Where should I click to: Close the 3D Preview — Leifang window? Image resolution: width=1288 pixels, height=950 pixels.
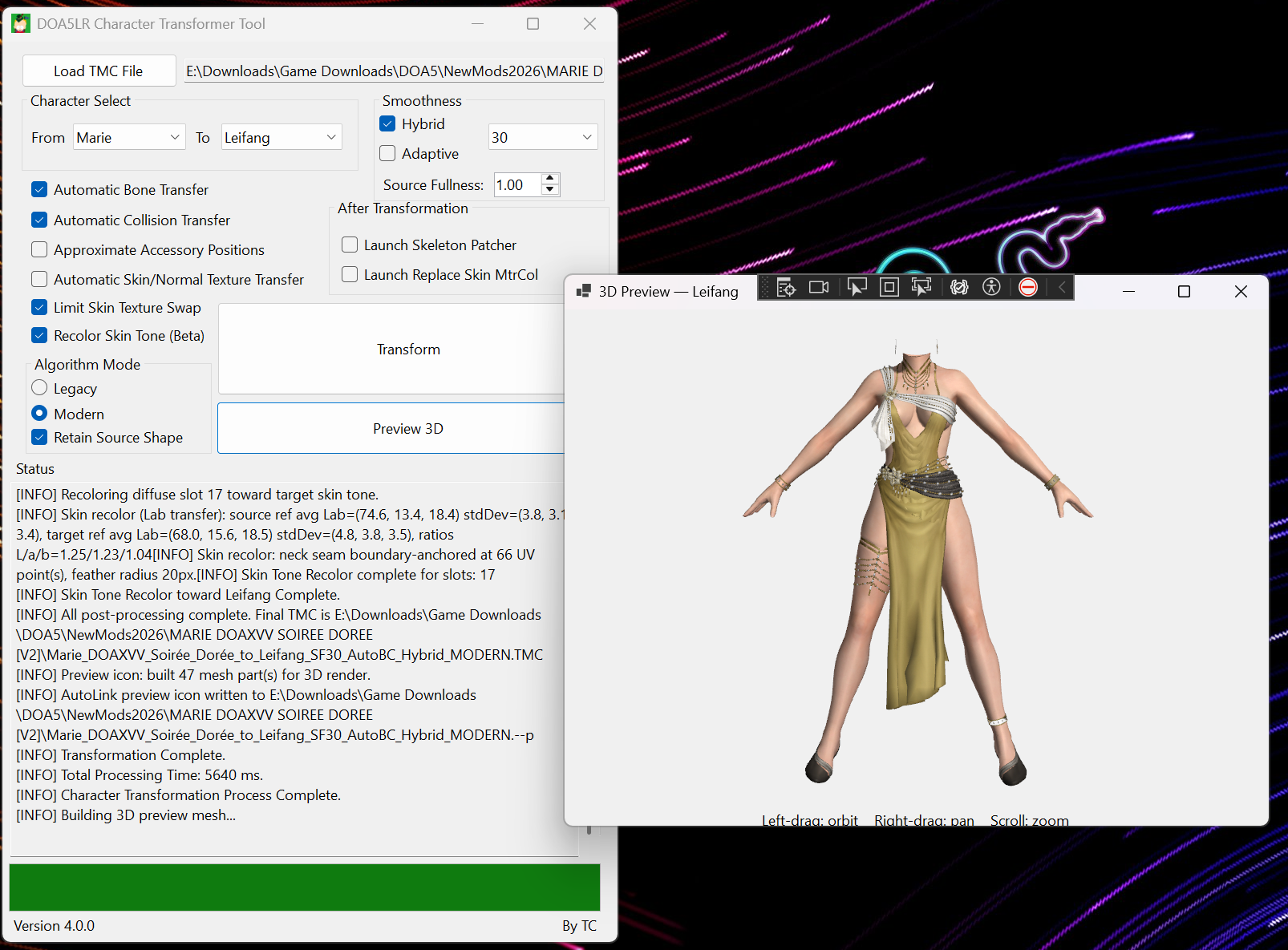pyautogui.click(x=1241, y=291)
